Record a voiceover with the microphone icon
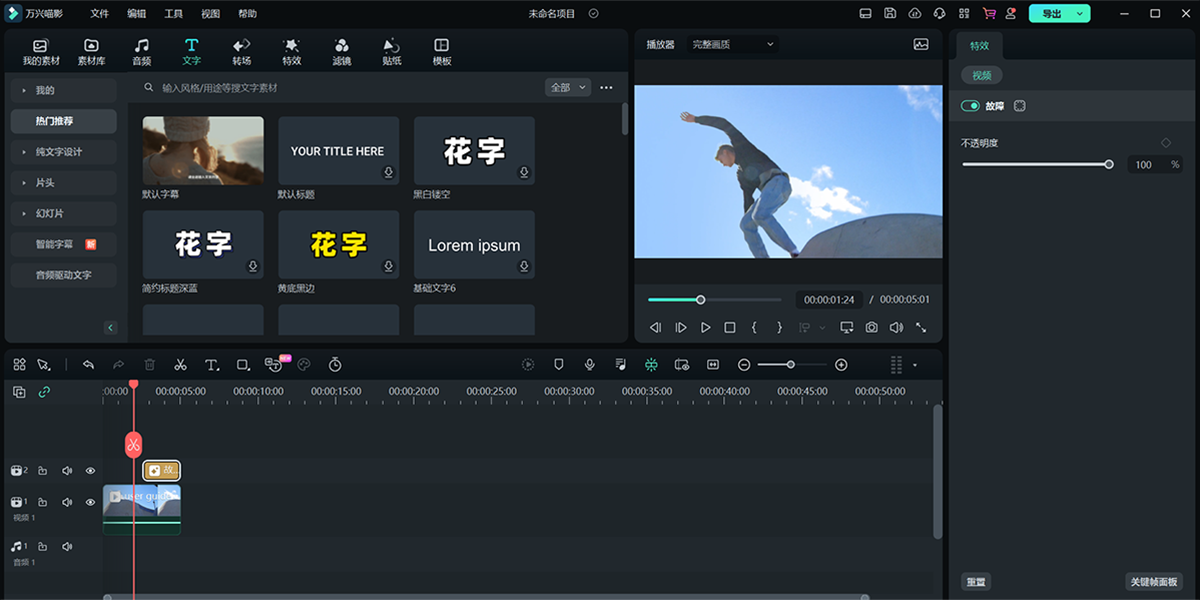This screenshot has width=1200, height=600. (x=590, y=364)
